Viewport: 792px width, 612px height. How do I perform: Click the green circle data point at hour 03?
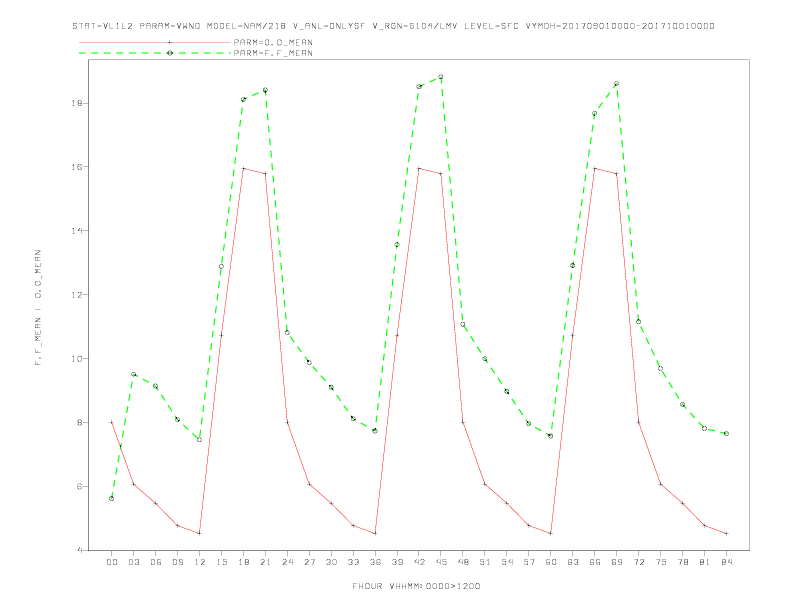tap(134, 374)
